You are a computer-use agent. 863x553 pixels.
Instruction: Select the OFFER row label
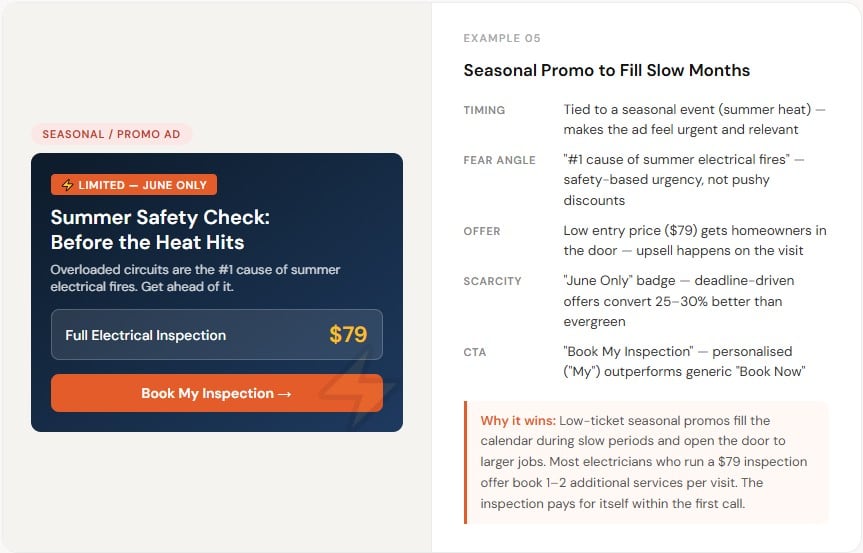click(482, 231)
